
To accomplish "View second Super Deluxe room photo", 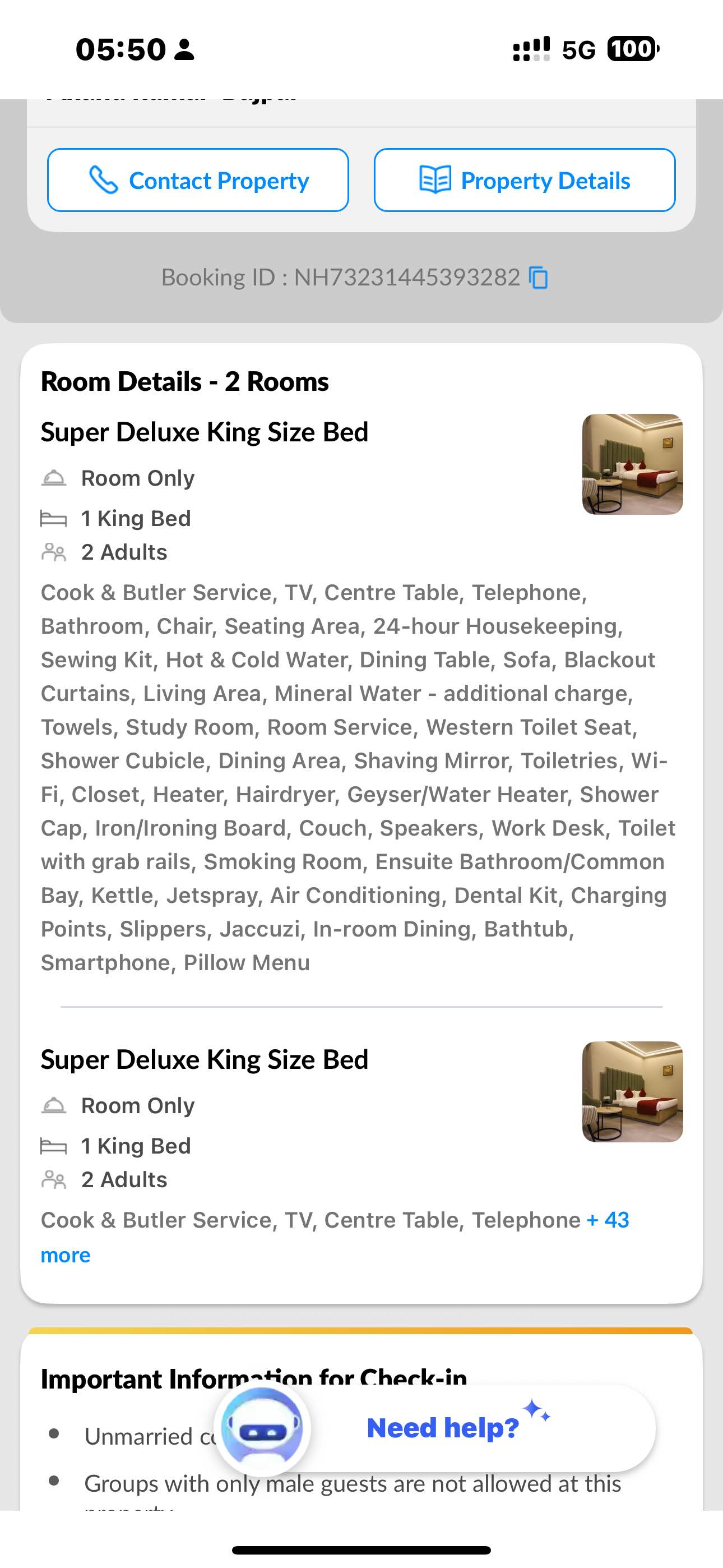I will pos(632,1092).
